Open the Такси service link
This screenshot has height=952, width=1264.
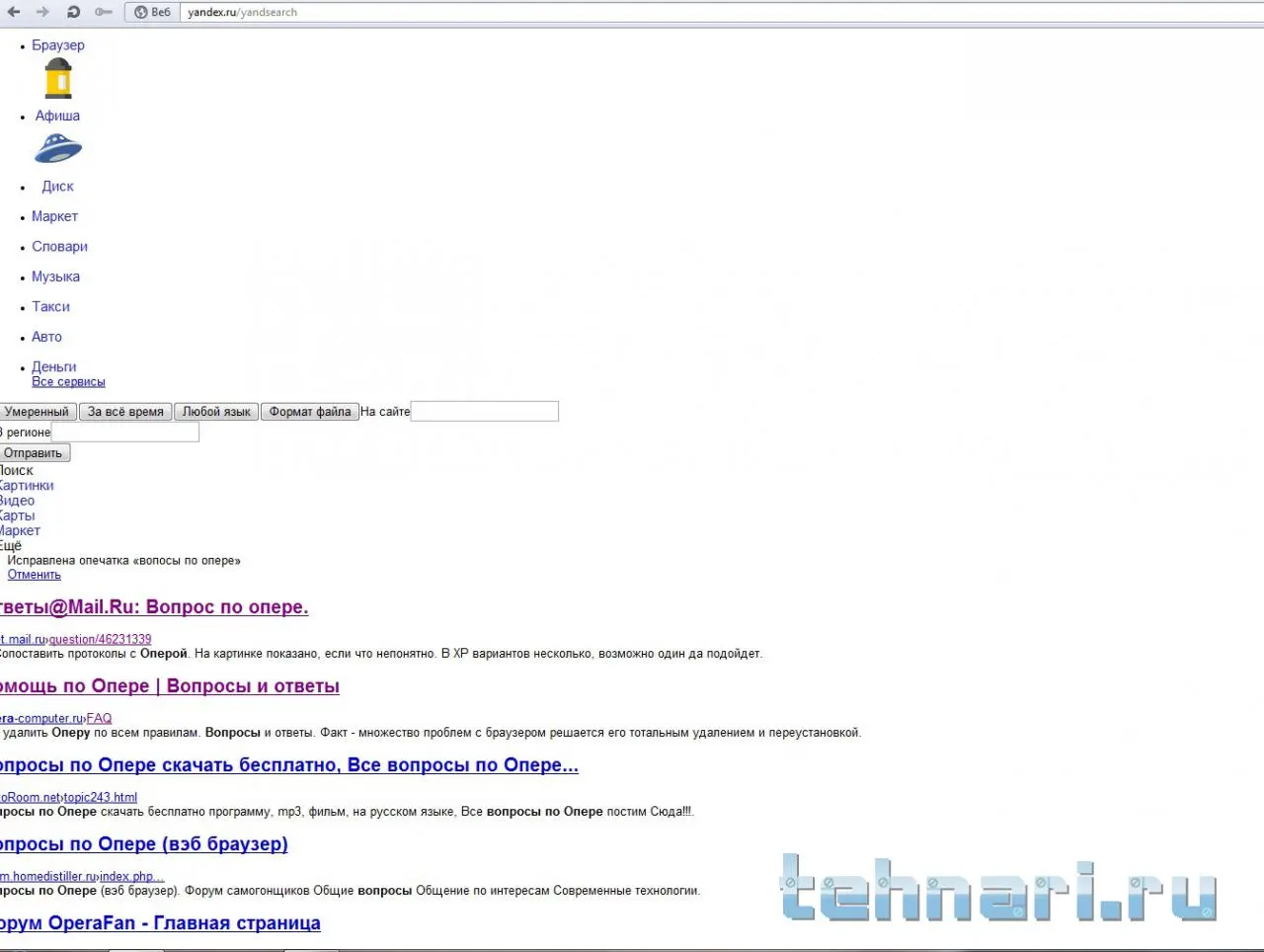coord(50,307)
